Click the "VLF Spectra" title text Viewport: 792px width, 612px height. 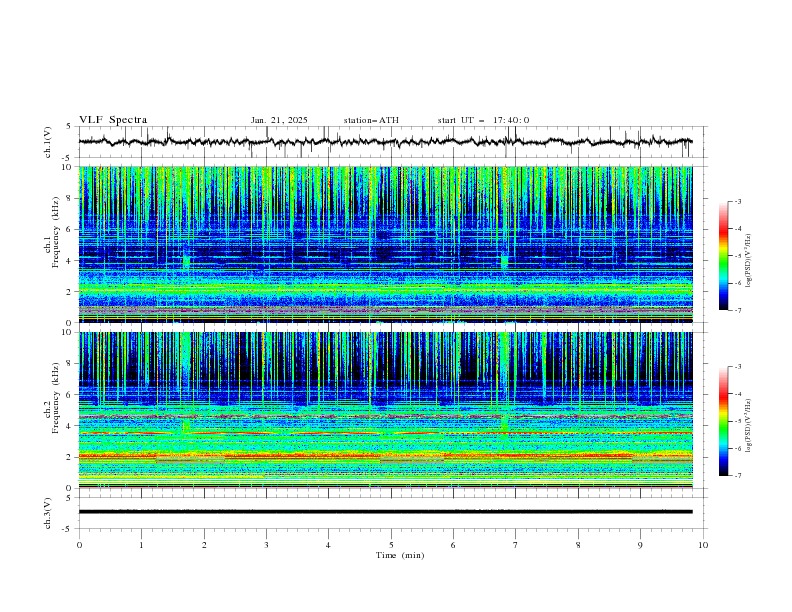(x=113, y=120)
